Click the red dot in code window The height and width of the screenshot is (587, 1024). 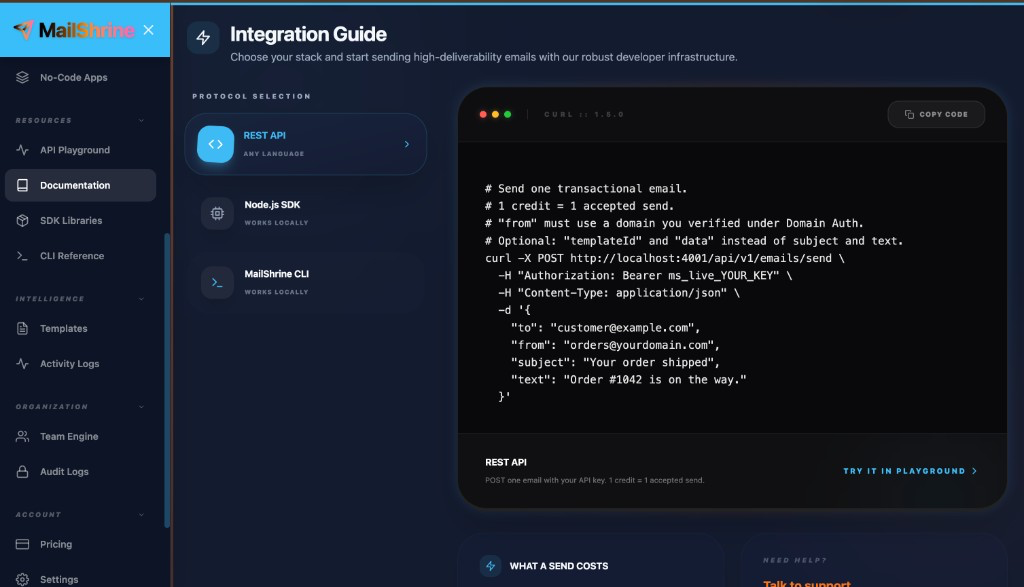coord(483,114)
